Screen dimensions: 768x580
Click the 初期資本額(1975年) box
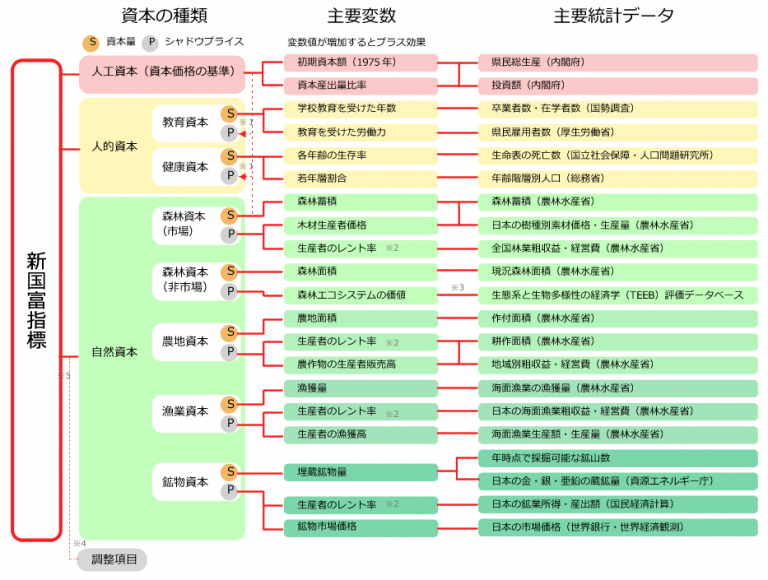361,63
